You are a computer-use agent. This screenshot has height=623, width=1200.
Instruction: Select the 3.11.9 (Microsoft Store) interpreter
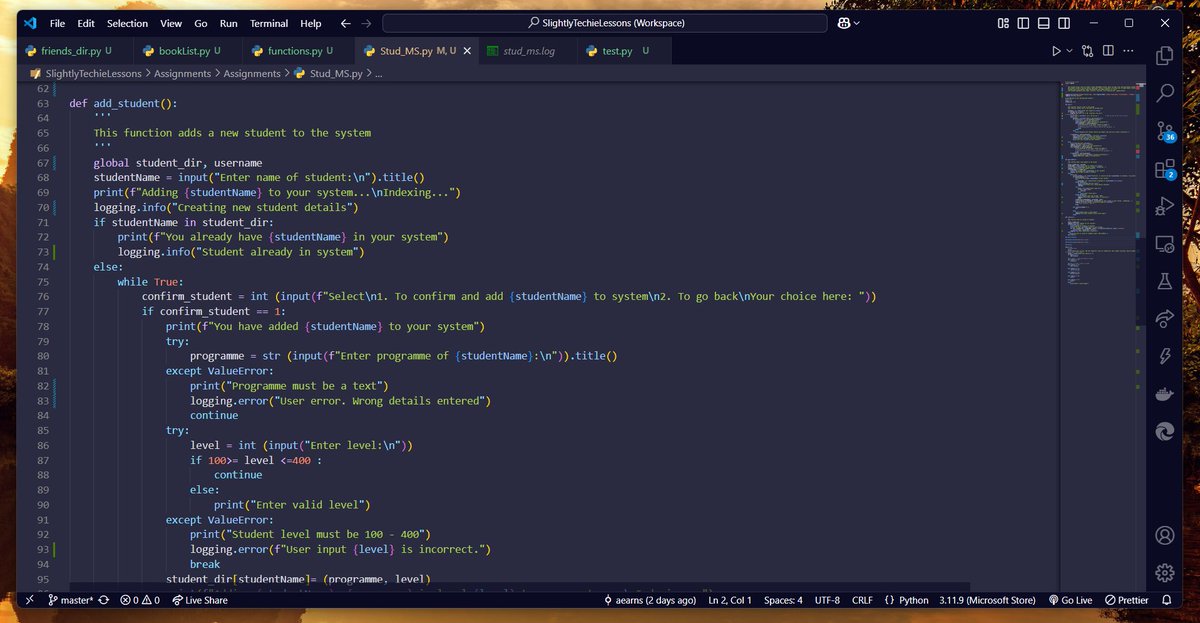tap(989, 600)
